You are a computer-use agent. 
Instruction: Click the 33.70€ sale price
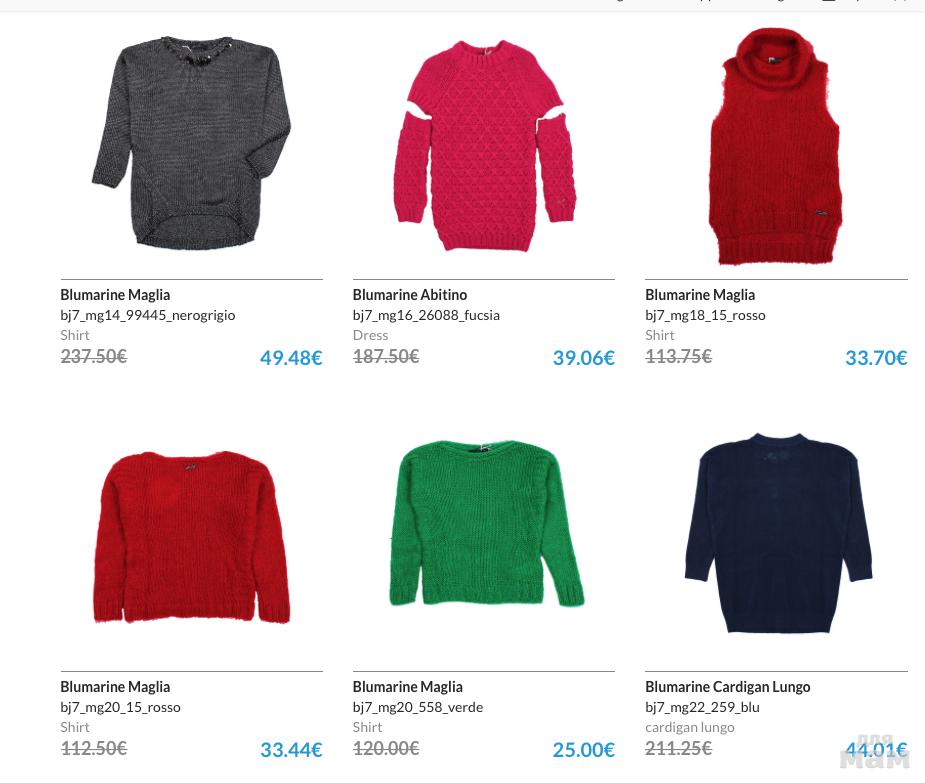point(876,358)
